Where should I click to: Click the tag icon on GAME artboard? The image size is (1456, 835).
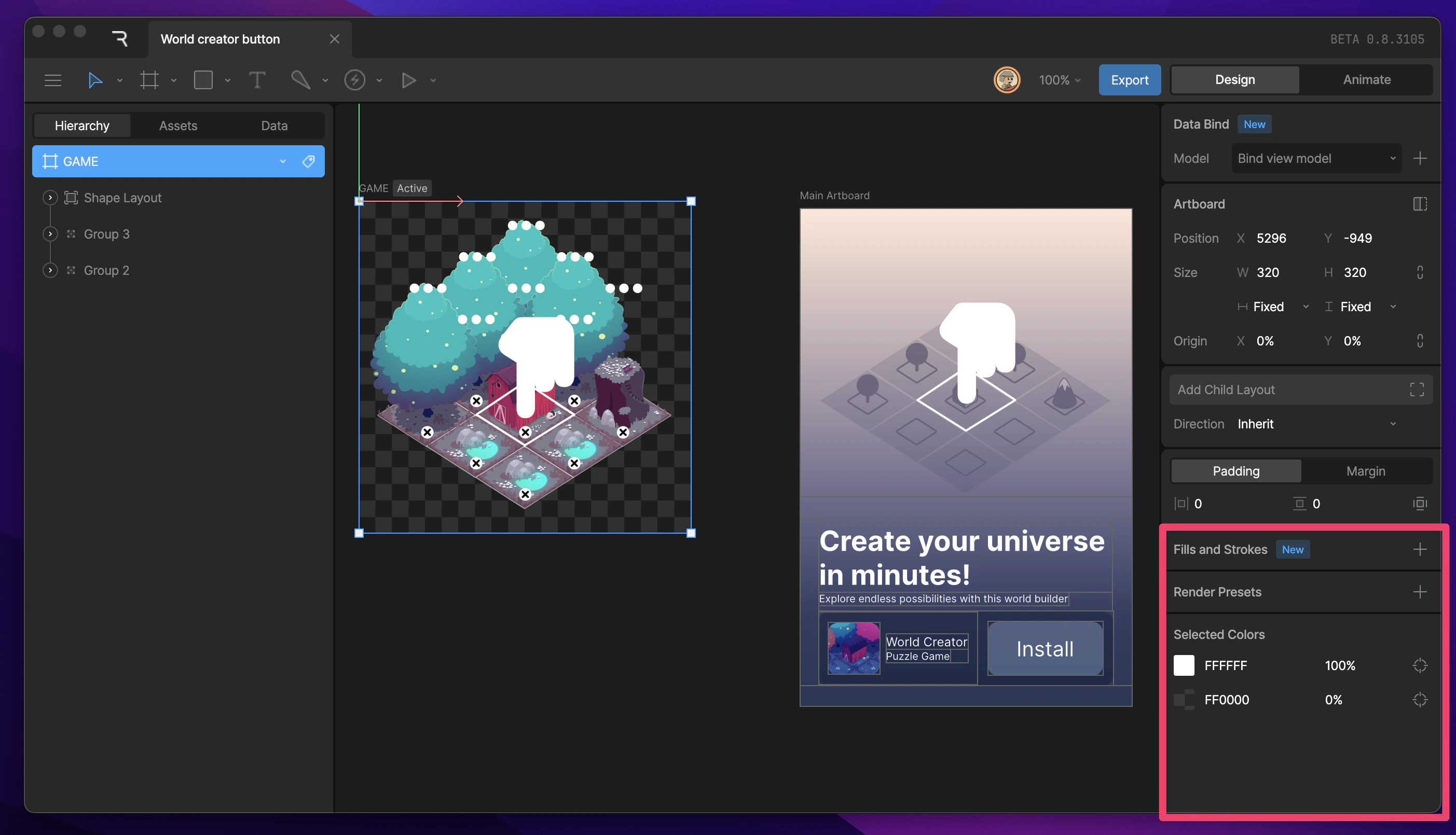[309, 161]
